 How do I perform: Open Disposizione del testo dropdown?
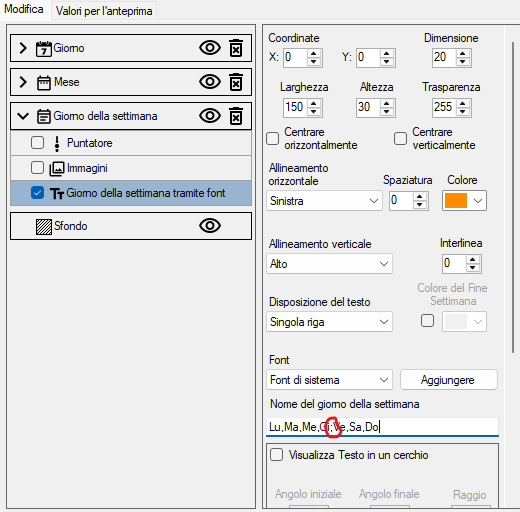click(329, 322)
